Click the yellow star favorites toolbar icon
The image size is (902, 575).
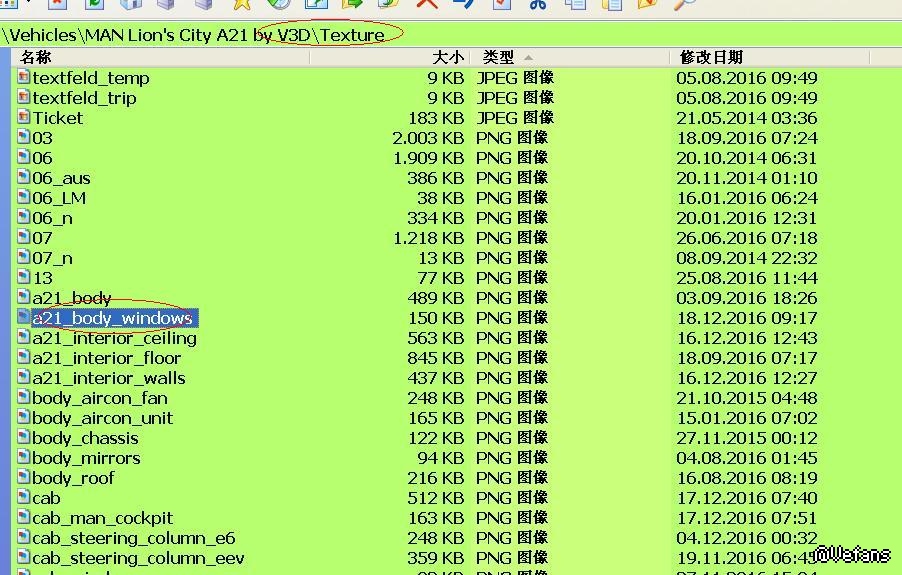(242, 5)
